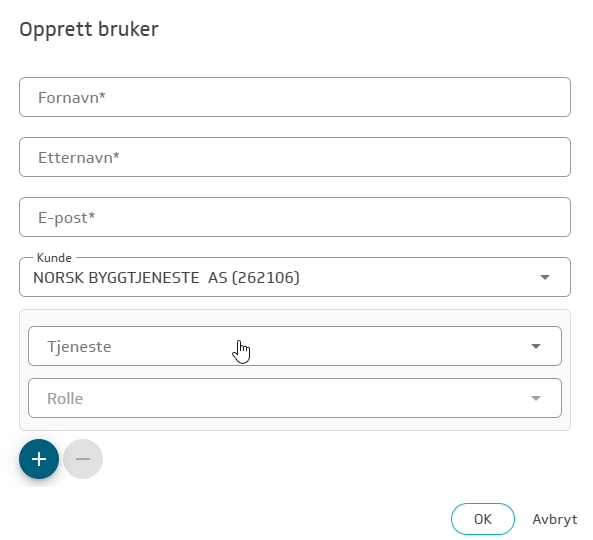
Task: Click the E-post* placeholder label
Action: 67,218
